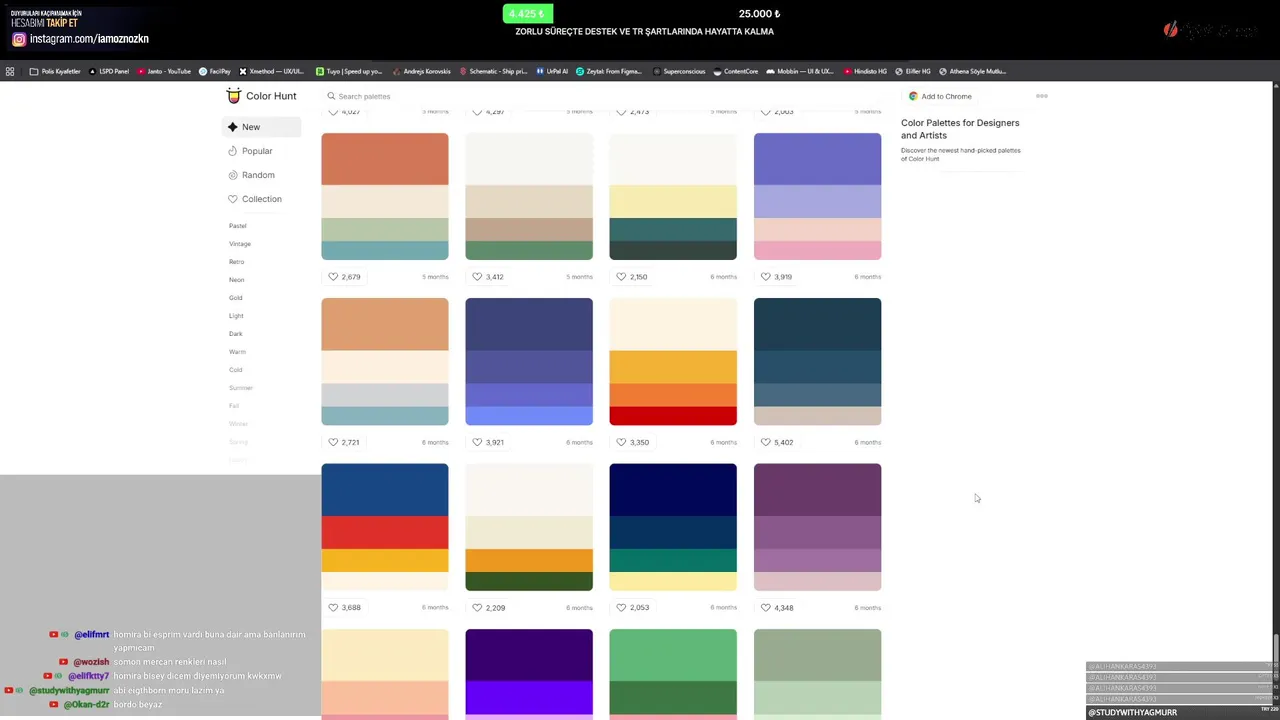Viewport: 1280px width, 720px height.
Task: Like the palette with 3,919 likes
Action: 776,277
